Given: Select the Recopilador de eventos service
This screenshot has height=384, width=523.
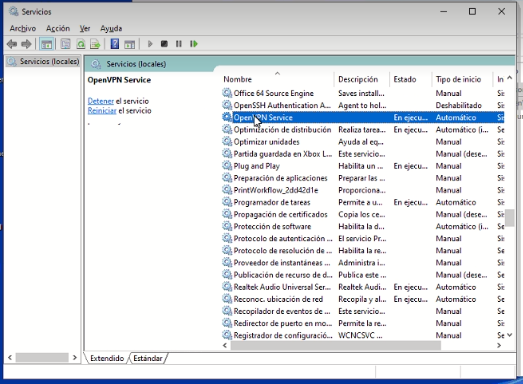Looking at the screenshot, I should click(363, 311).
